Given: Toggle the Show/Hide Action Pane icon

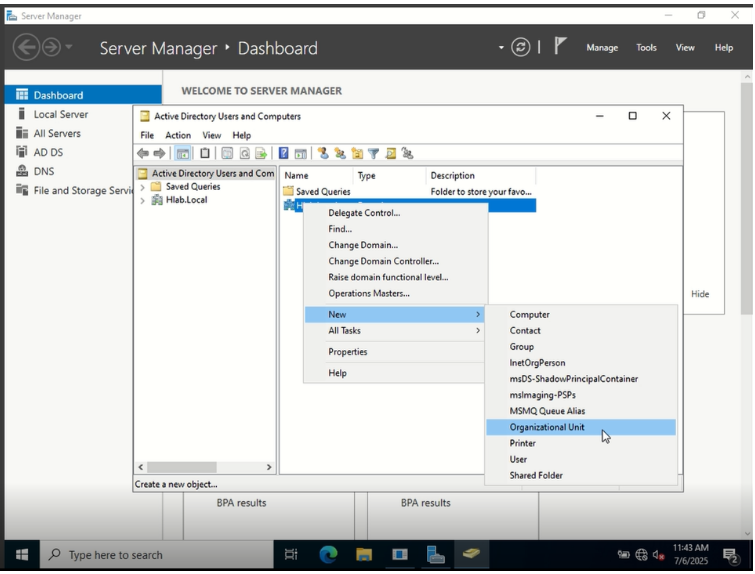Looking at the screenshot, I should [300, 154].
